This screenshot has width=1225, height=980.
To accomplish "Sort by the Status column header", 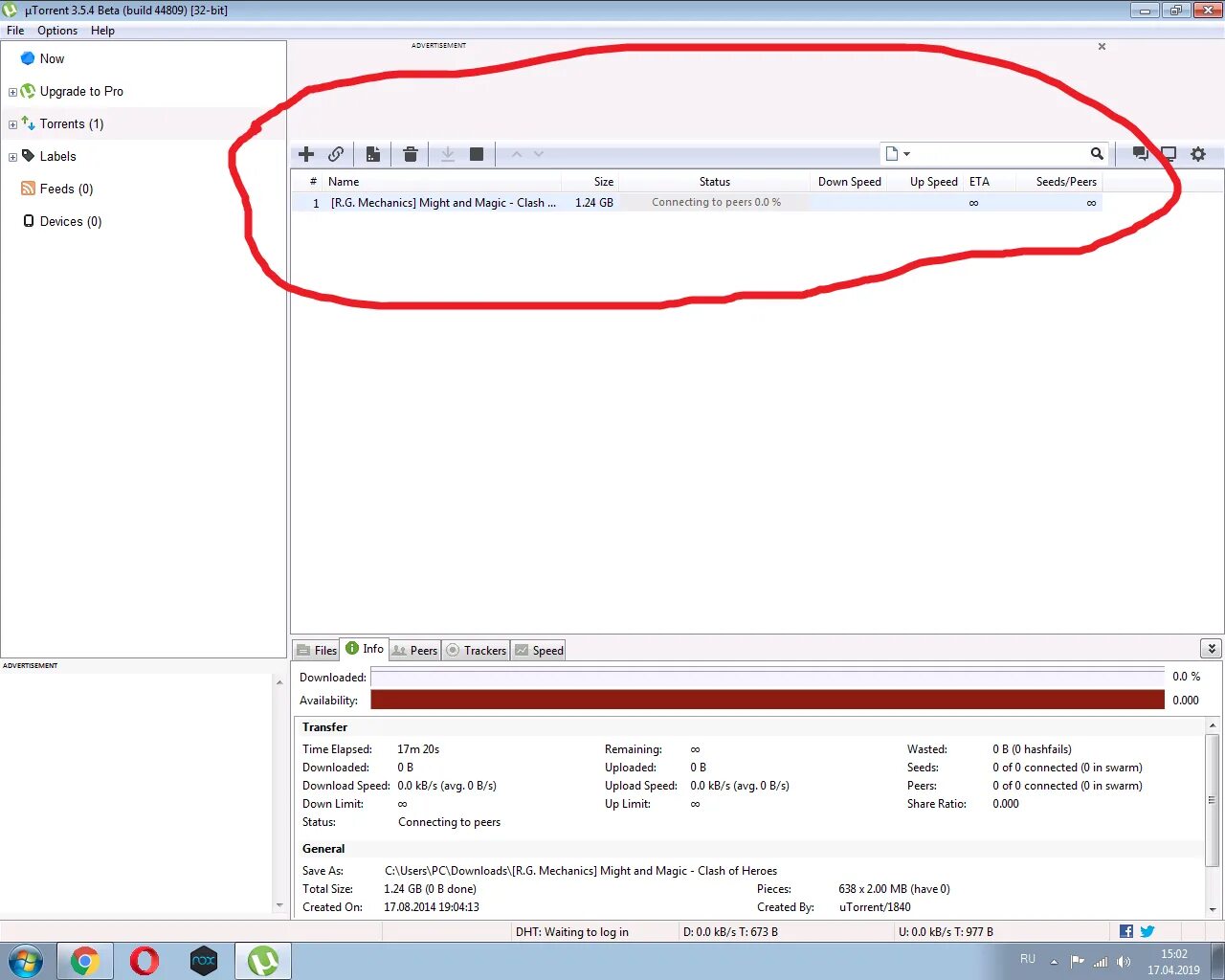I will (714, 182).
